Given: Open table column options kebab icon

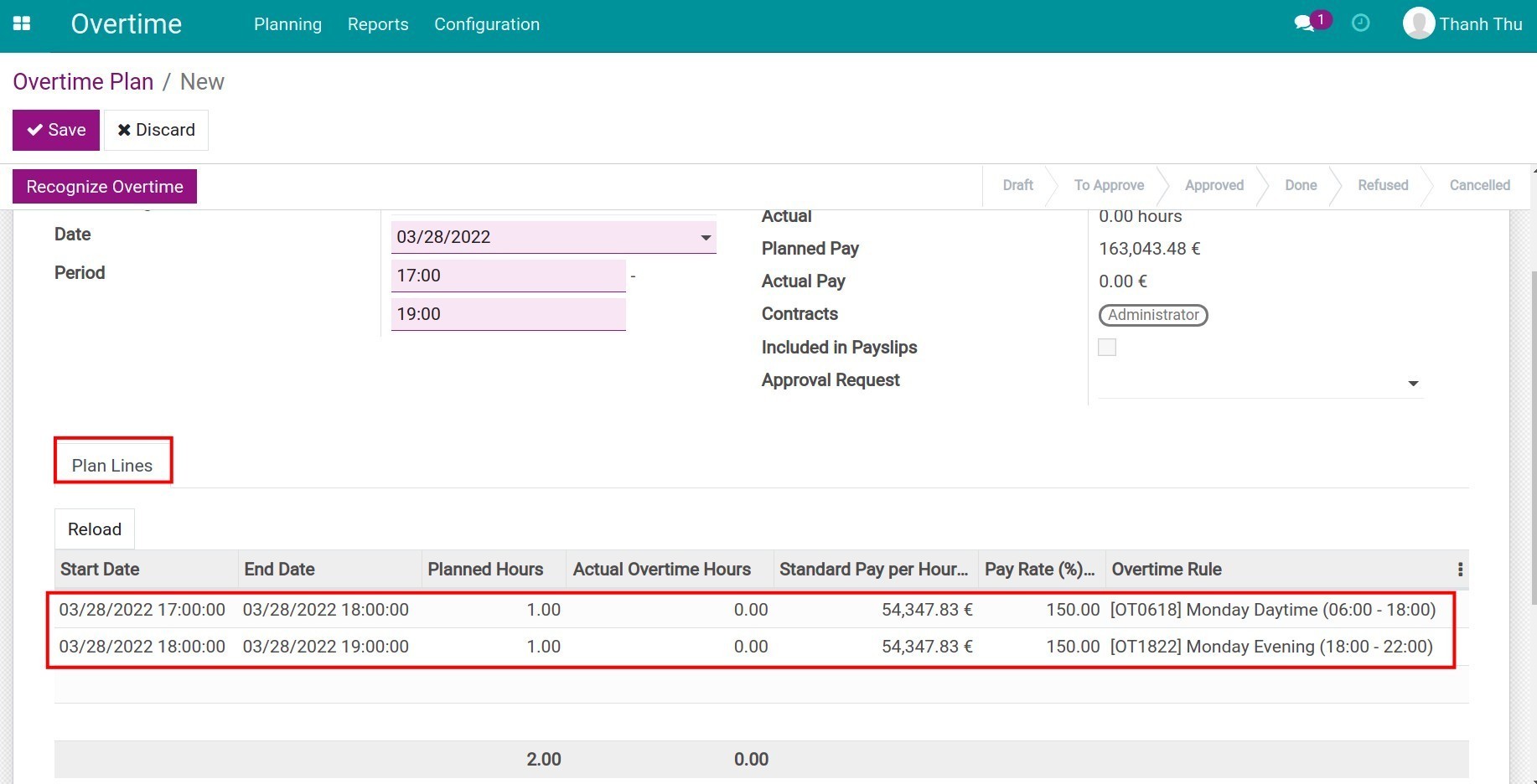Looking at the screenshot, I should 1460,570.
